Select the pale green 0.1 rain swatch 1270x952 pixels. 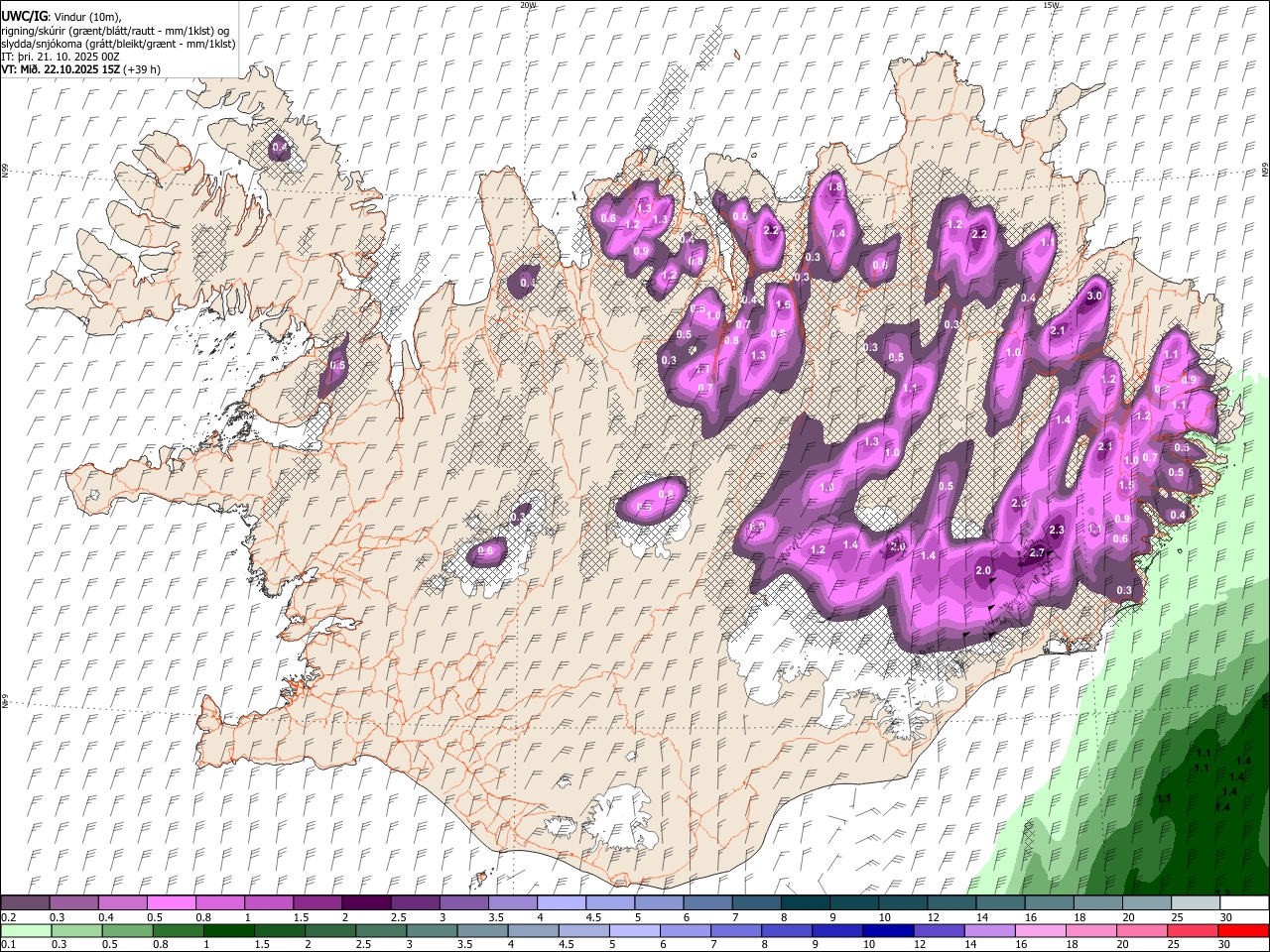pyautogui.click(x=26, y=930)
